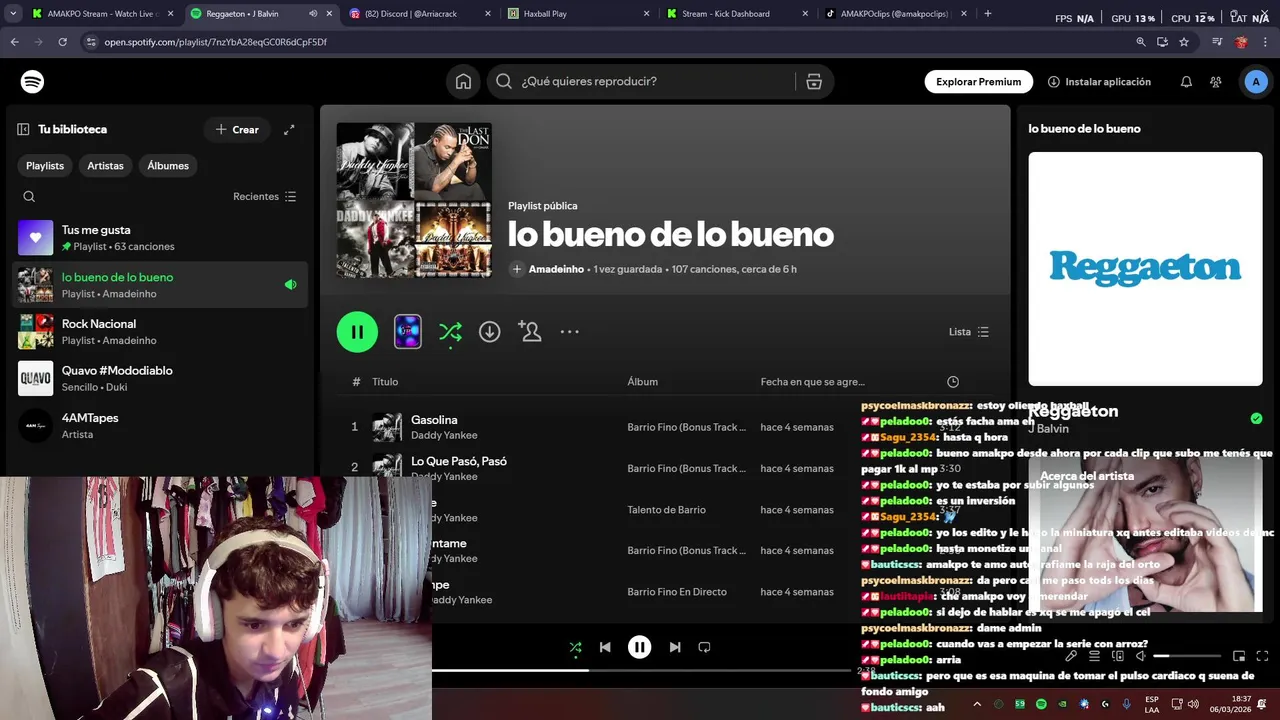The width and height of the screenshot is (1280, 720).
Task: Mute Reggaeton tab via its speaker icon
Action: click(313, 14)
